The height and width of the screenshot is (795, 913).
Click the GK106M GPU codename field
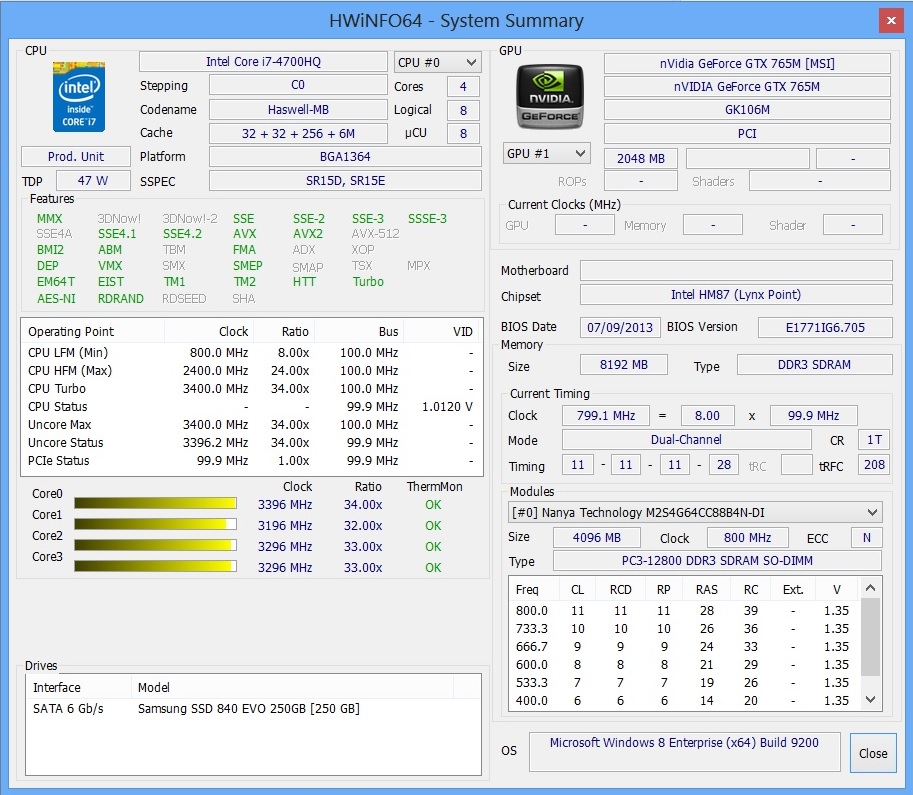[747, 109]
